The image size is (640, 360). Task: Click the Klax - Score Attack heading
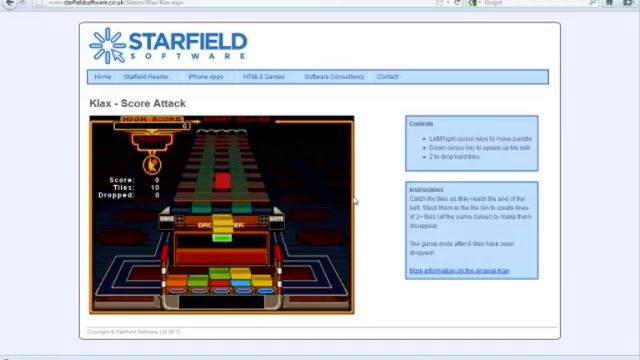point(138,103)
